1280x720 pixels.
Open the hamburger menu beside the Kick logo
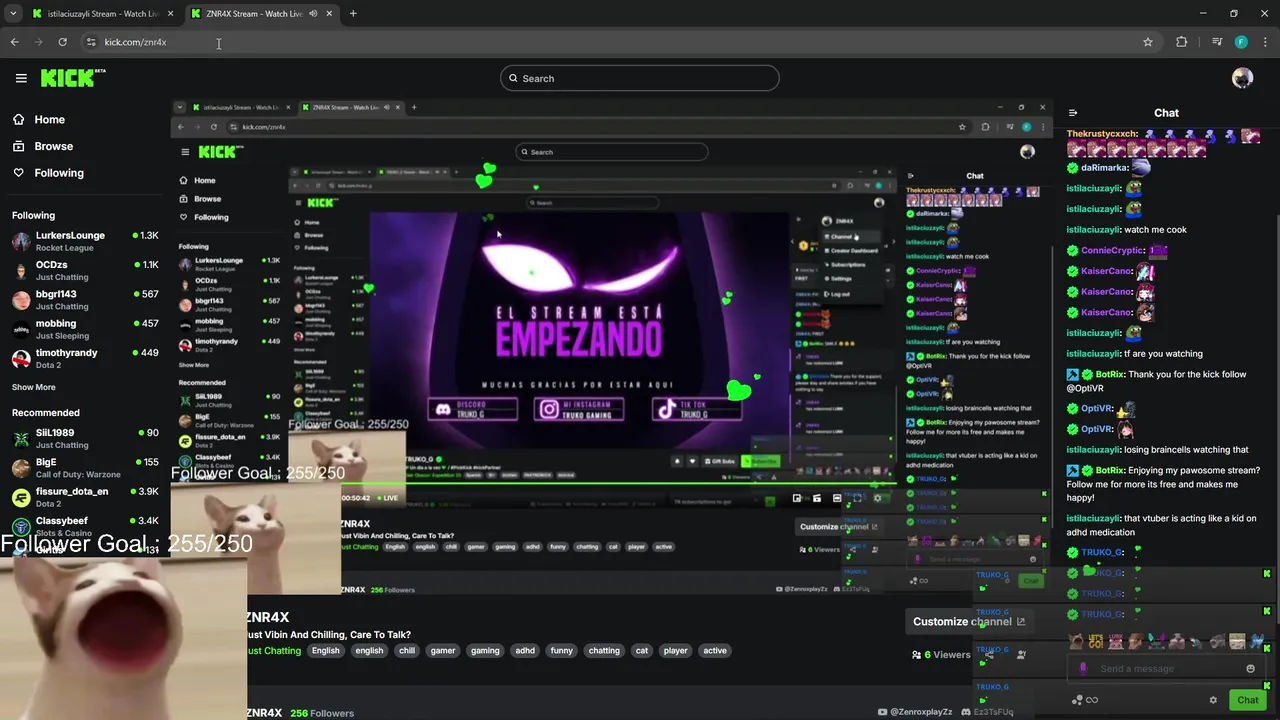[x=21, y=78]
